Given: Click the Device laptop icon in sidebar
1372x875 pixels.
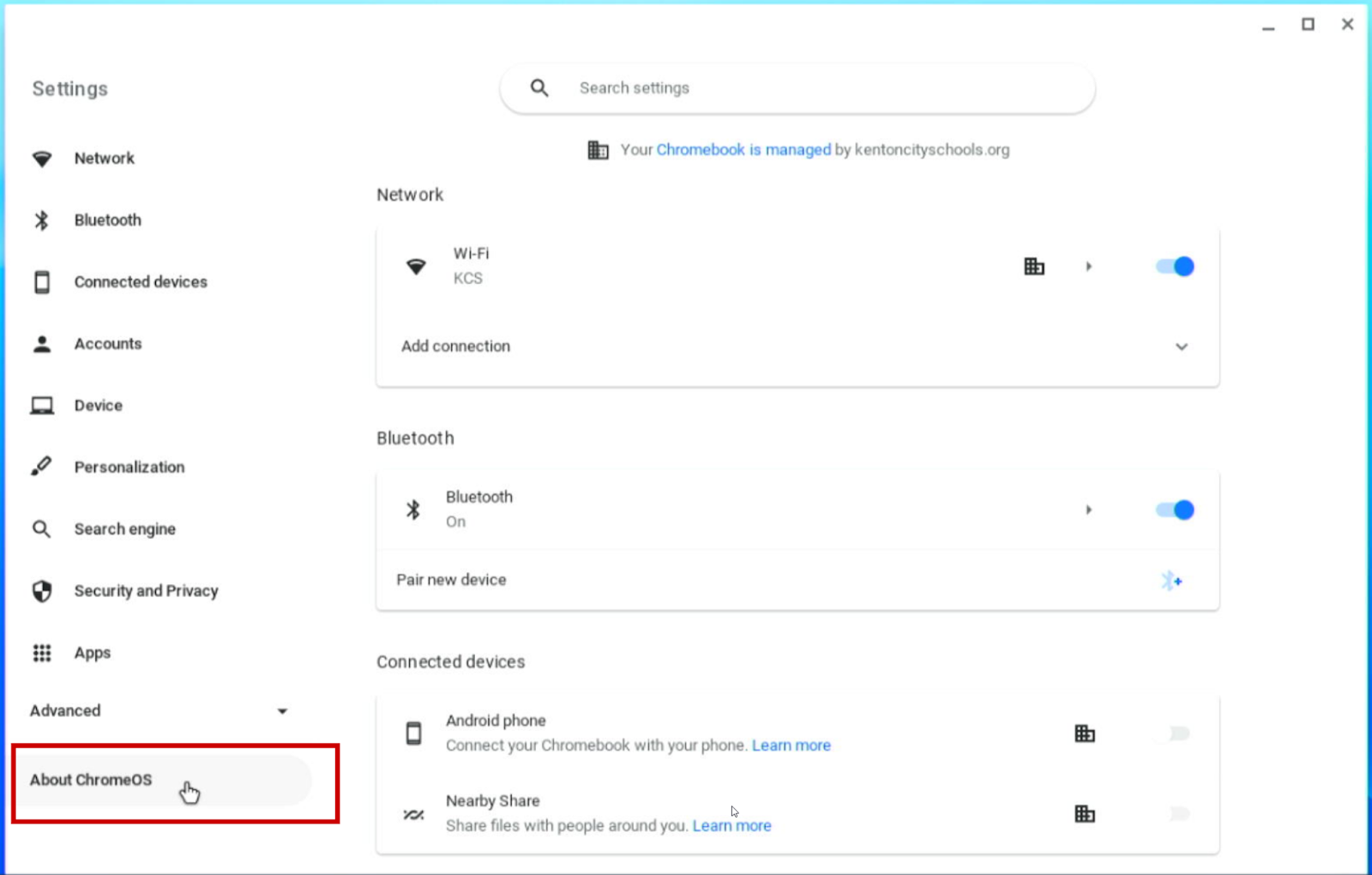Looking at the screenshot, I should [x=42, y=406].
